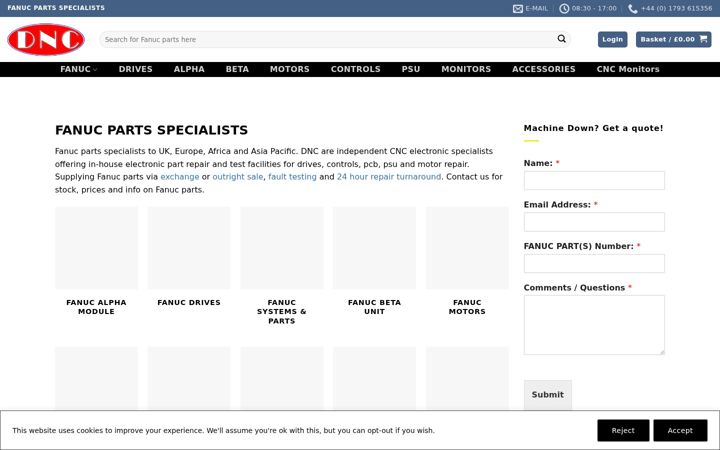Reject cookies in the banner

[623, 430]
